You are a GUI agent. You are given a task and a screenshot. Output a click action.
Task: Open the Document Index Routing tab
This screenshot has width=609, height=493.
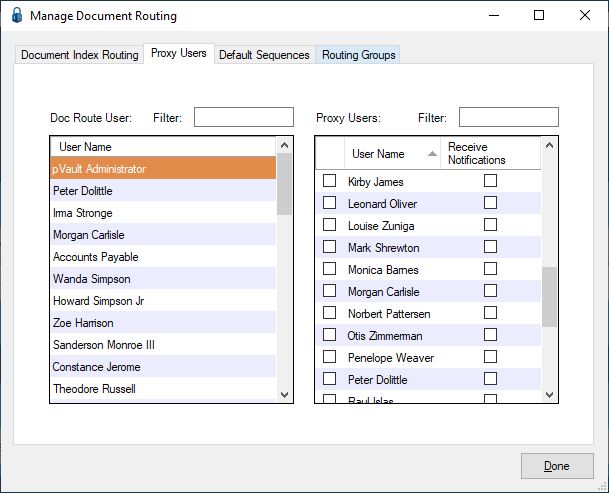(80, 55)
